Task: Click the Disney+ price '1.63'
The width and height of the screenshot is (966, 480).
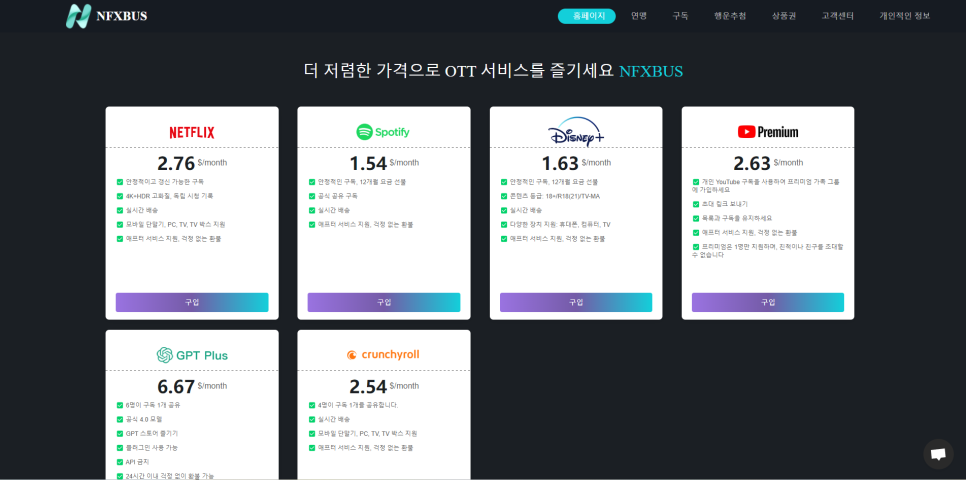Action: [560, 163]
